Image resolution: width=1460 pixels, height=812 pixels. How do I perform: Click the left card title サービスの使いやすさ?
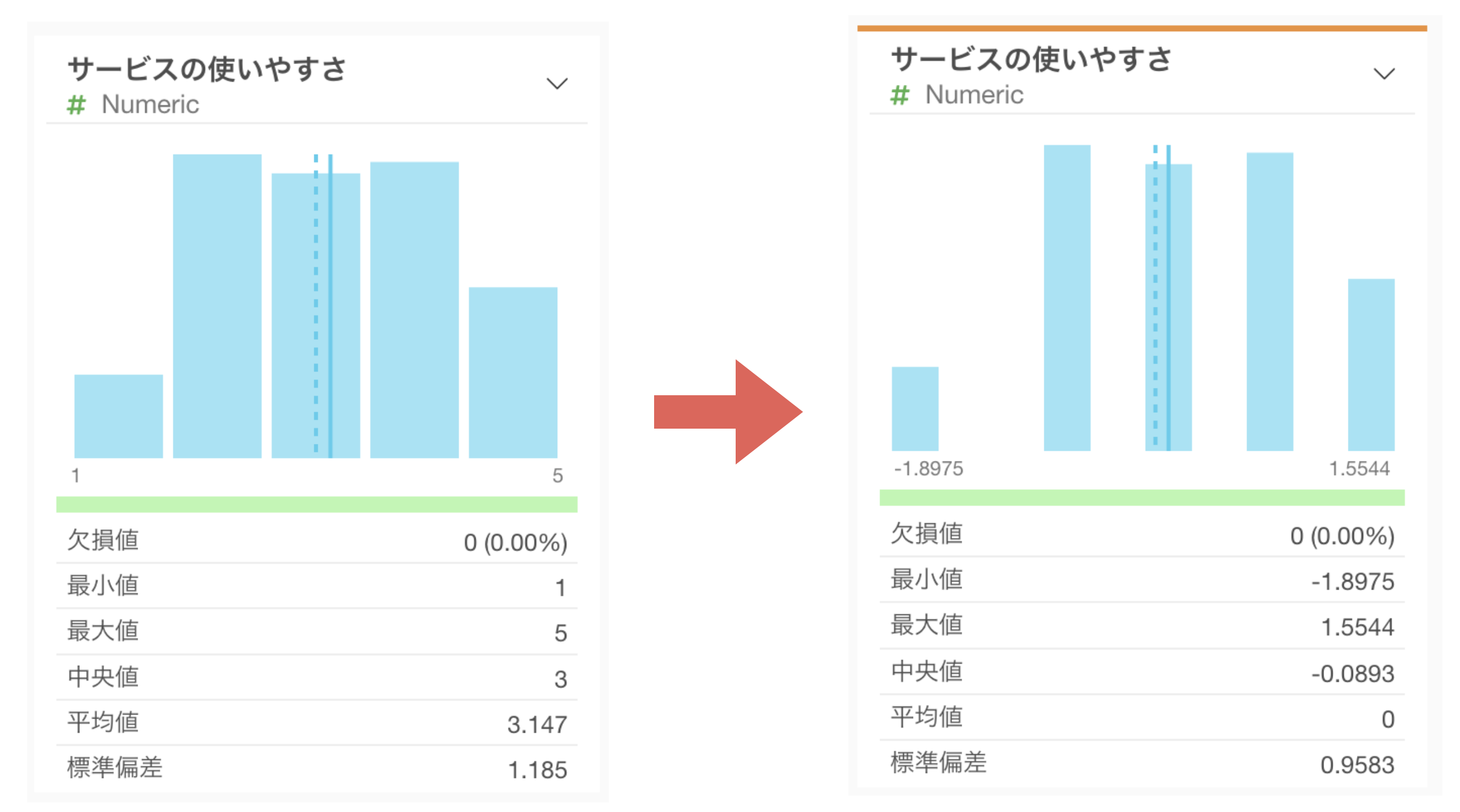click(207, 69)
